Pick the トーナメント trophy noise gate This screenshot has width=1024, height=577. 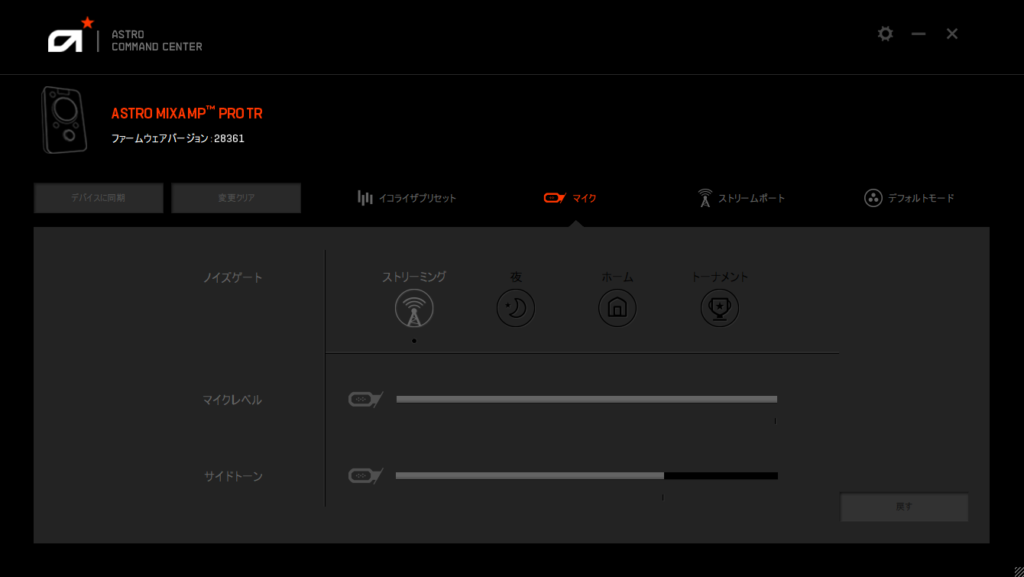pos(720,308)
